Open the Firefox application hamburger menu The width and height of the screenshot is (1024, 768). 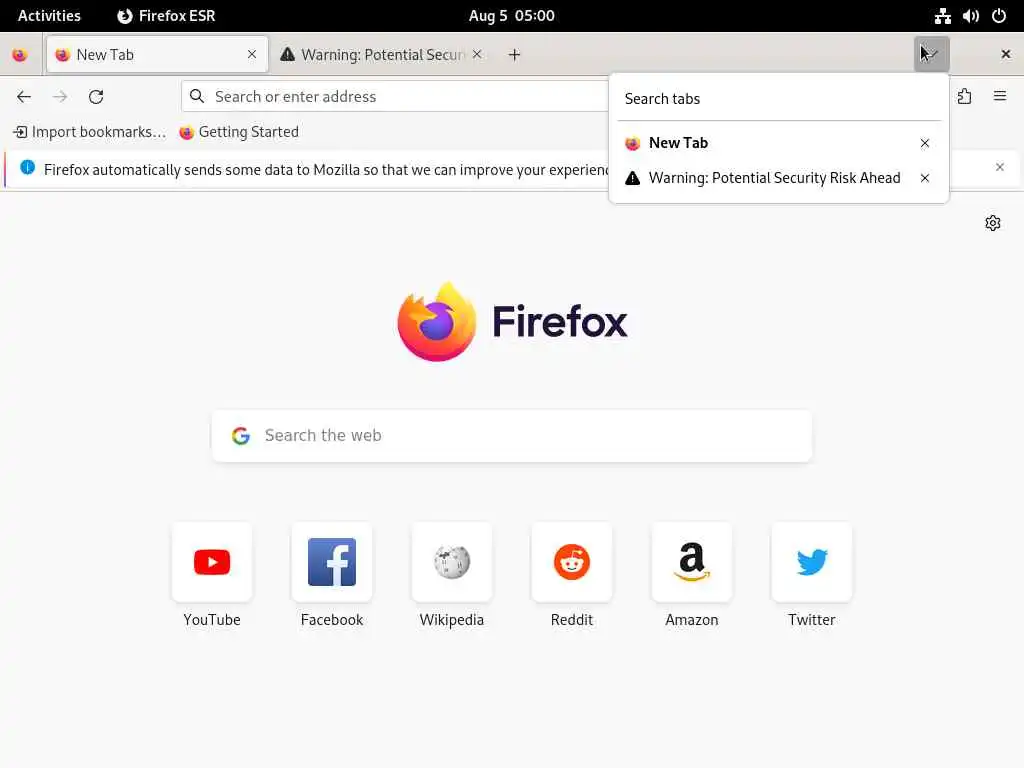(1000, 97)
